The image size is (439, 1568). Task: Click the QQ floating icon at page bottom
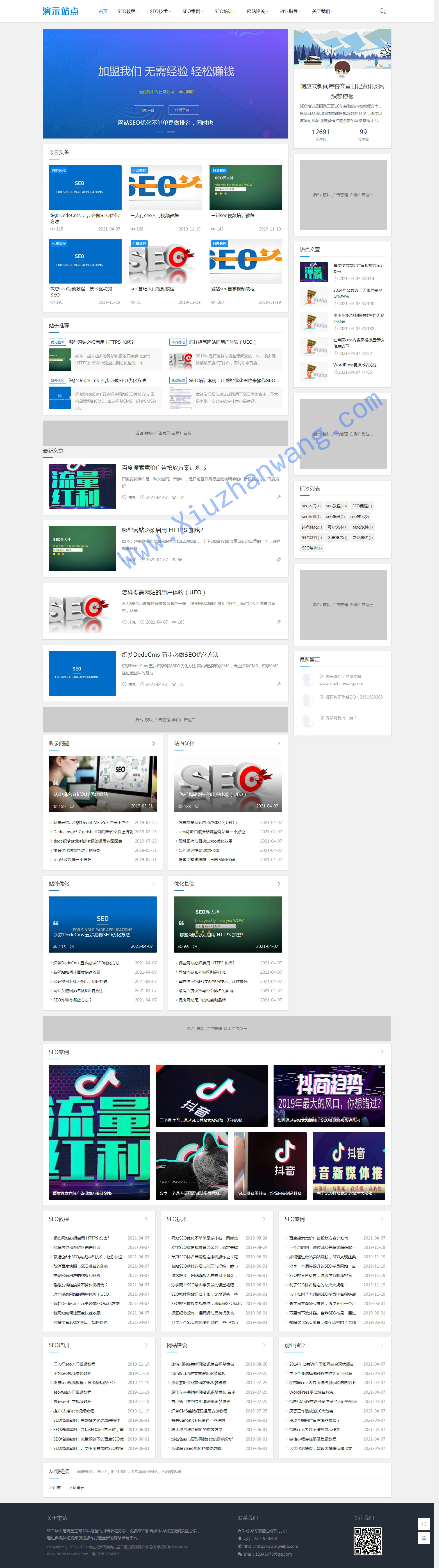point(424,1524)
